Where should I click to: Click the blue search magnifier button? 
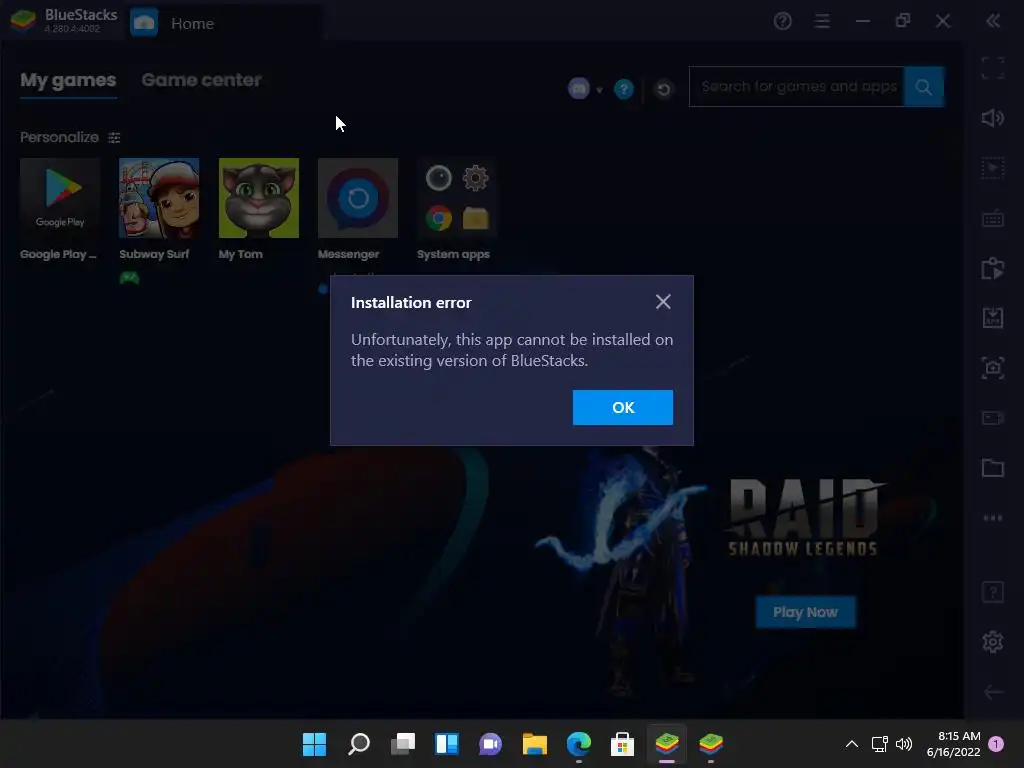[x=923, y=86]
